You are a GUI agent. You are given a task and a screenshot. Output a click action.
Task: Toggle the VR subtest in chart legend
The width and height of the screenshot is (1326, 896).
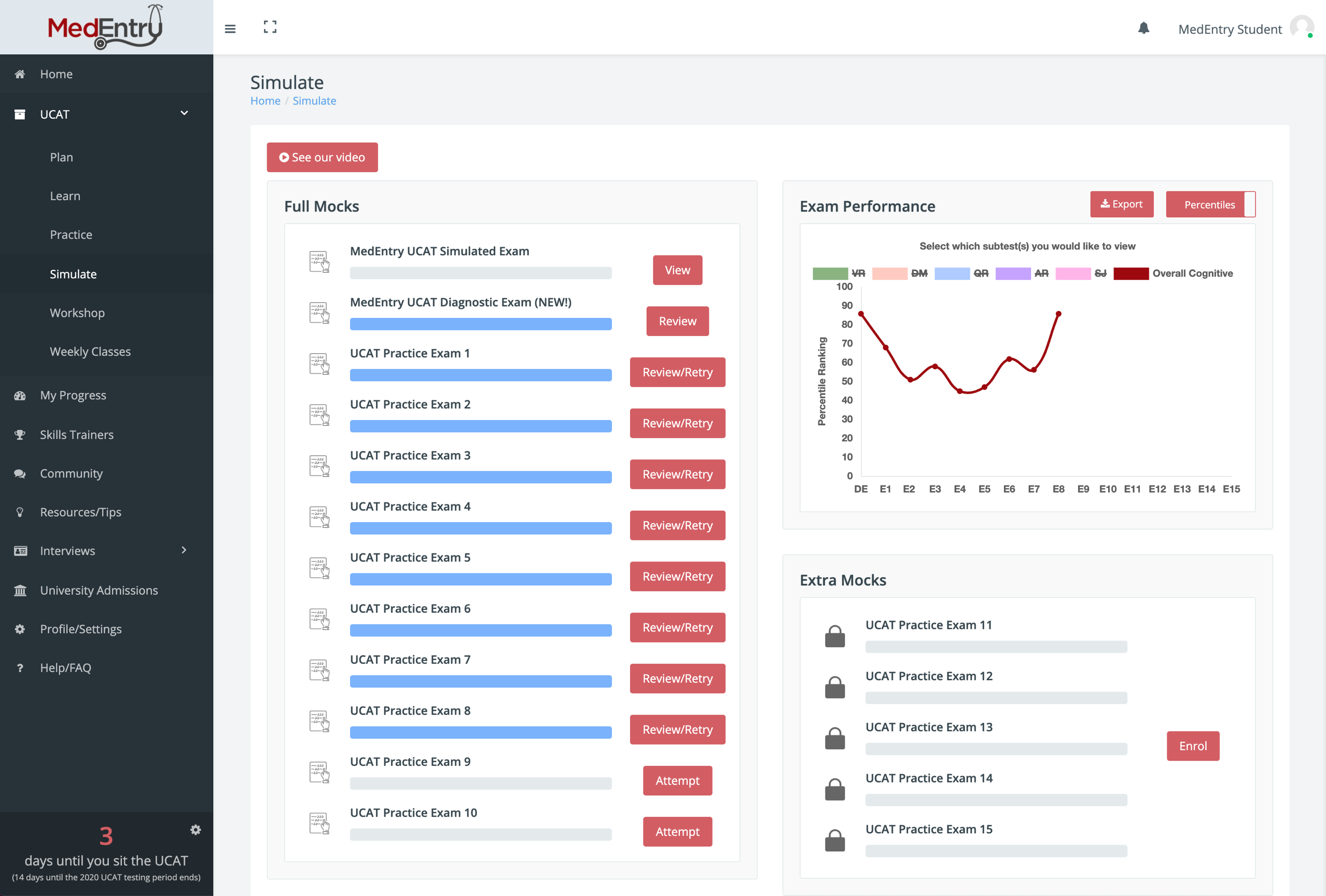coord(839,273)
